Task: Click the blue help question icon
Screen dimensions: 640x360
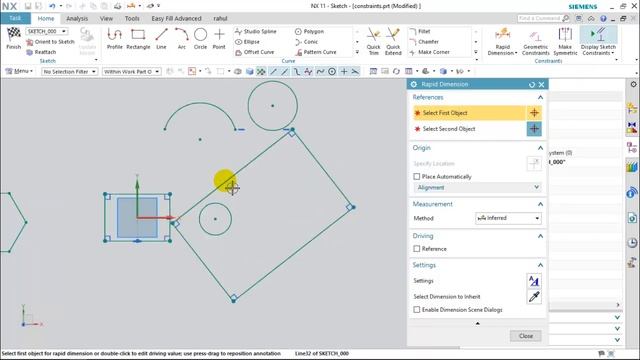Action: point(603,19)
